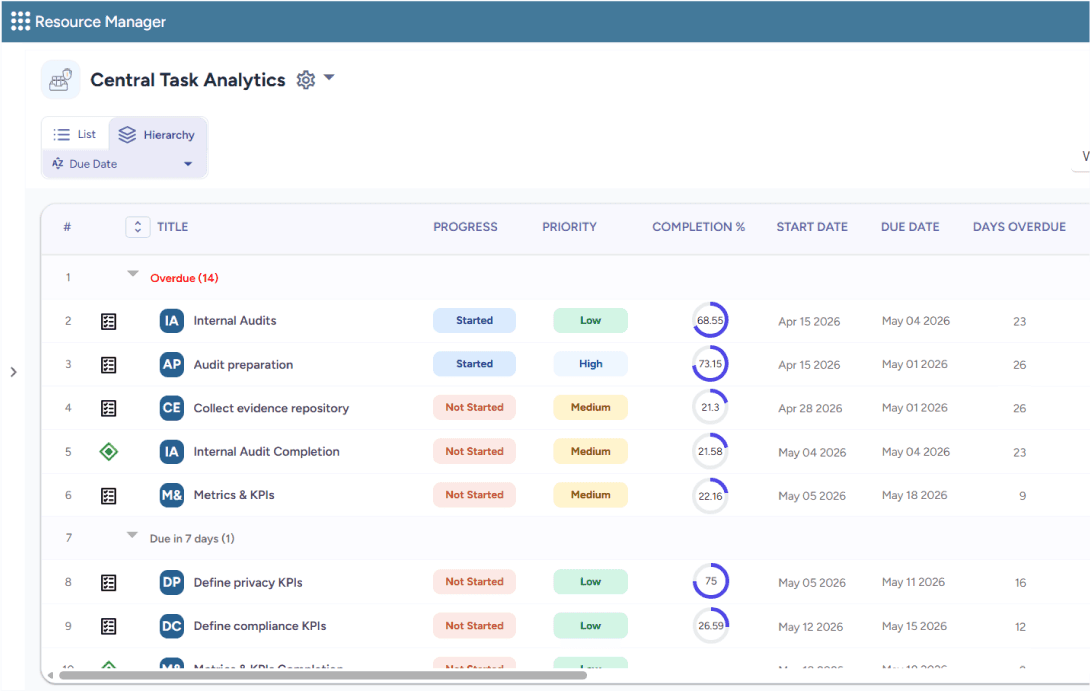Viewport: 1090px width, 691px height.
Task: Click Low priority of Define compliance KPIs
Action: pyautogui.click(x=590, y=626)
